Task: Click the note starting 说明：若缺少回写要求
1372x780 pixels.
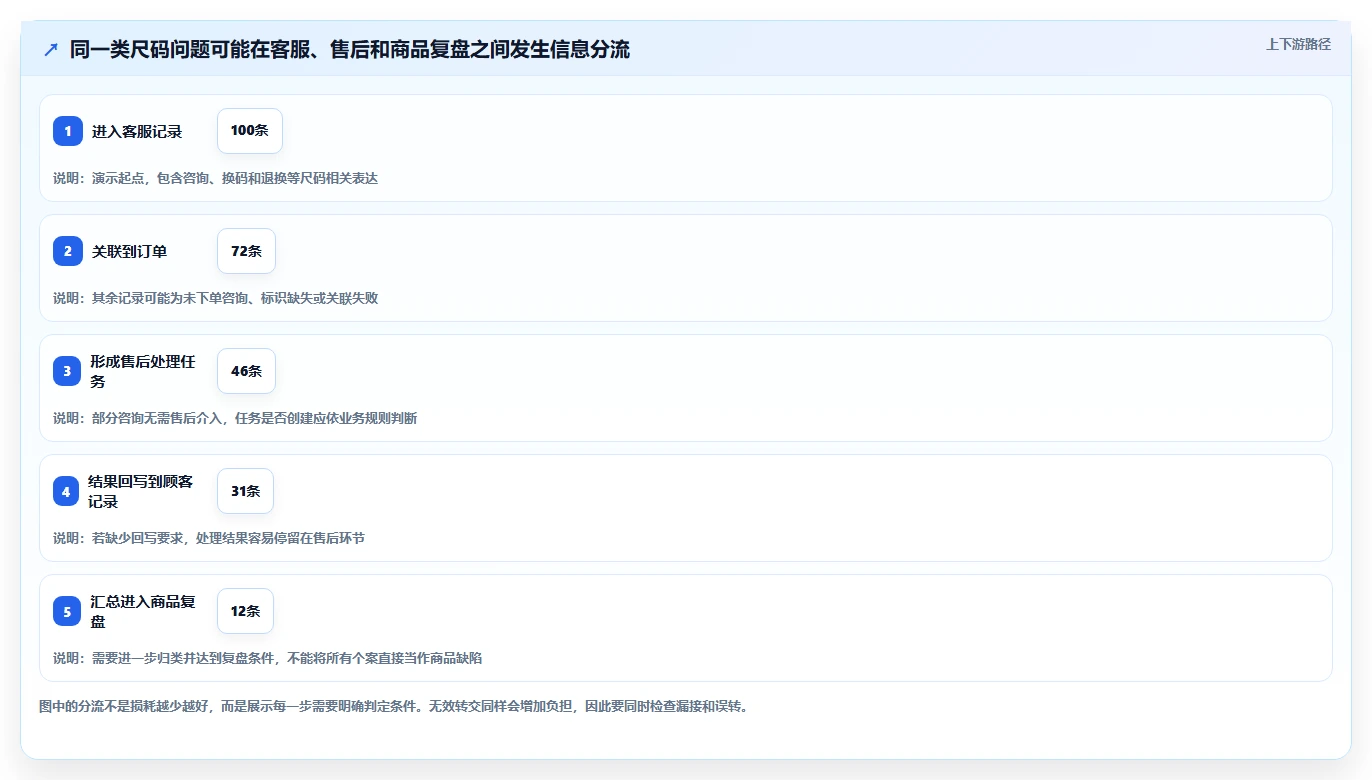Action: tap(209, 538)
